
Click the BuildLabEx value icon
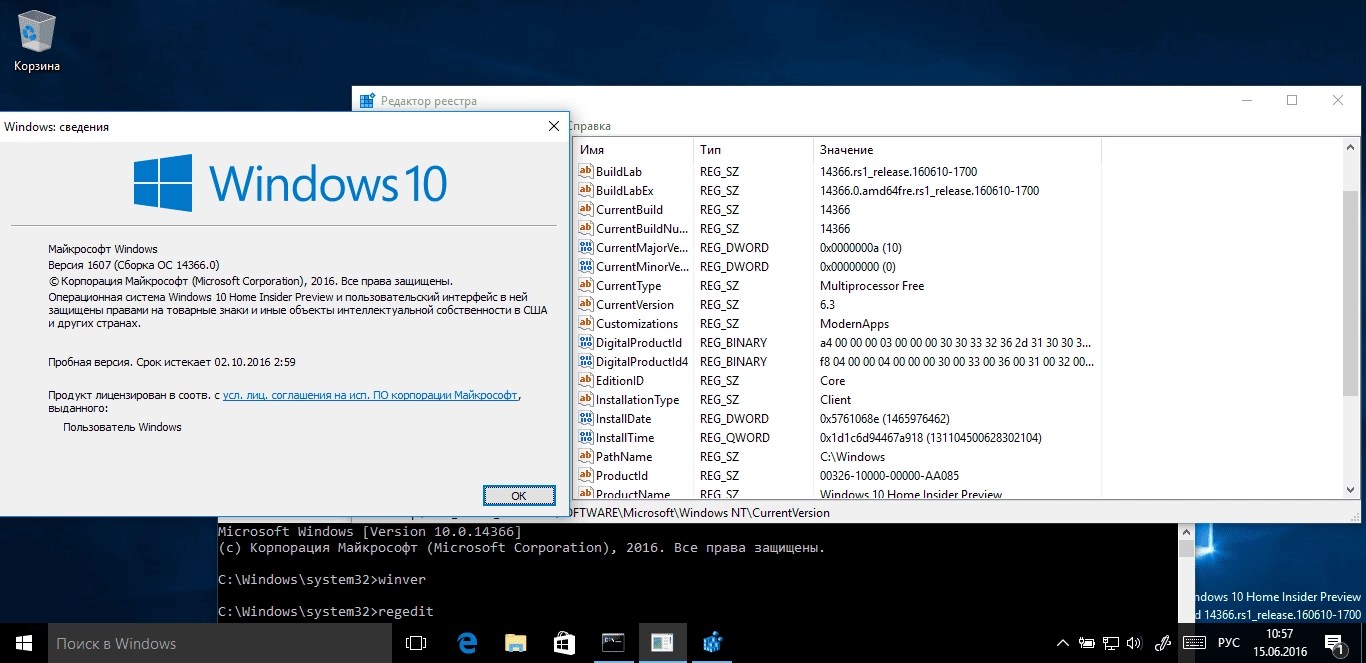point(586,190)
